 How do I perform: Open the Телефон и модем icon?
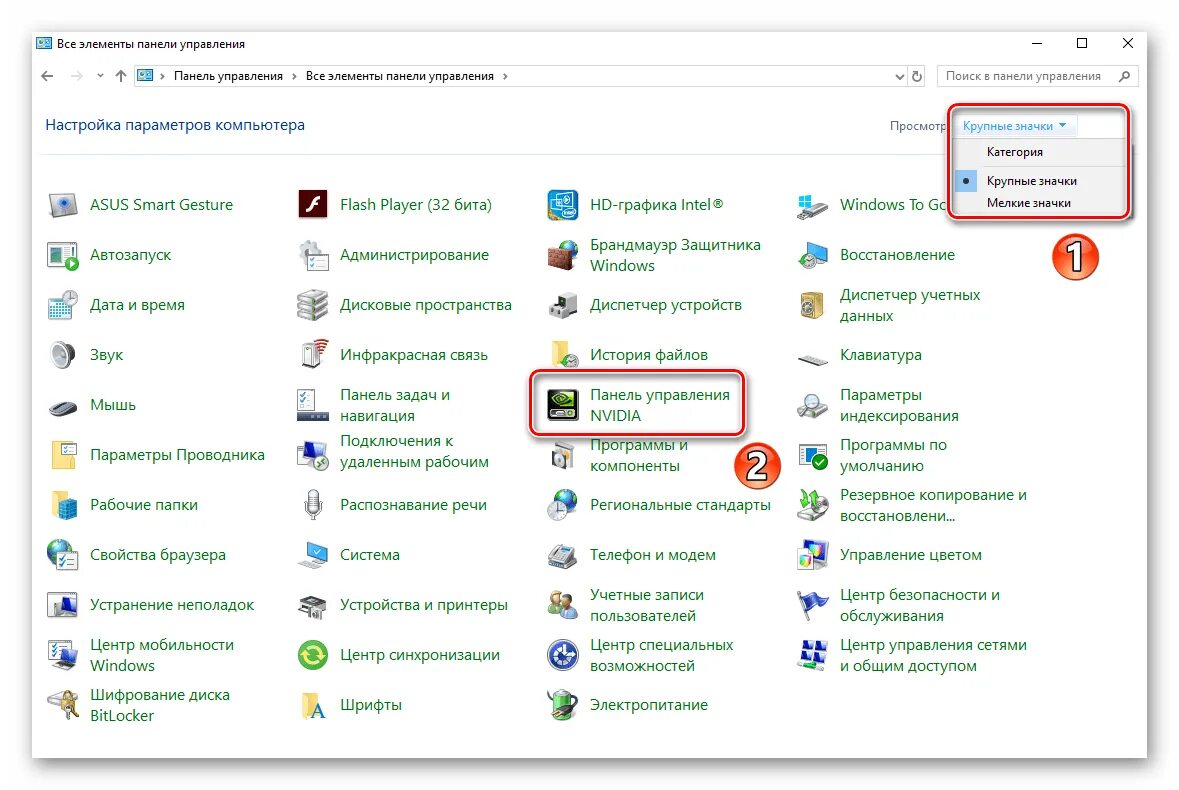coord(562,555)
